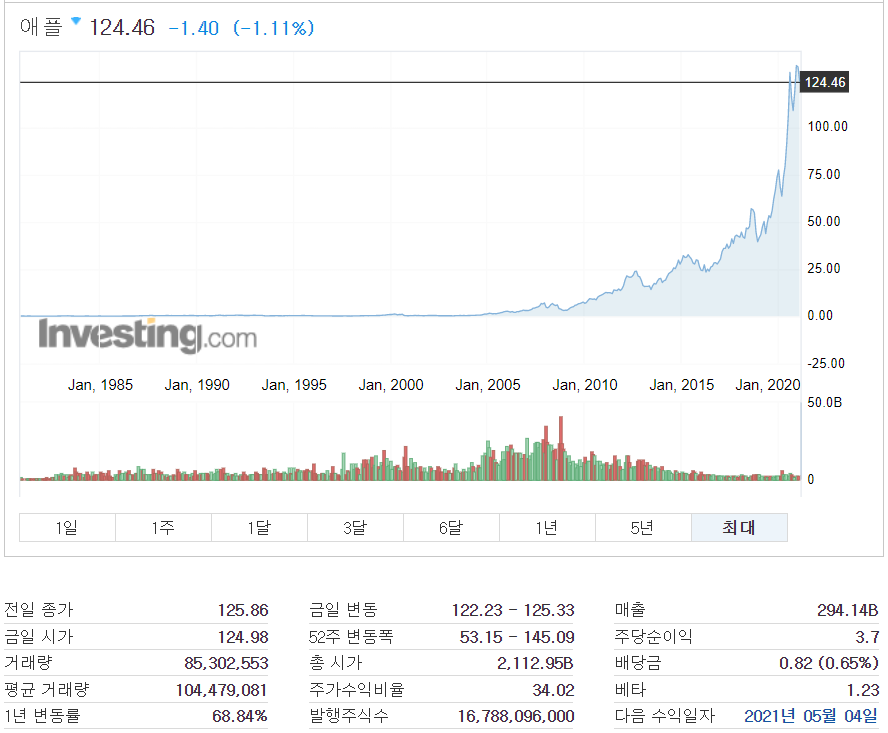Click the 금일 시가 value 124.98
This screenshot has width=888, height=733.
click(x=243, y=637)
